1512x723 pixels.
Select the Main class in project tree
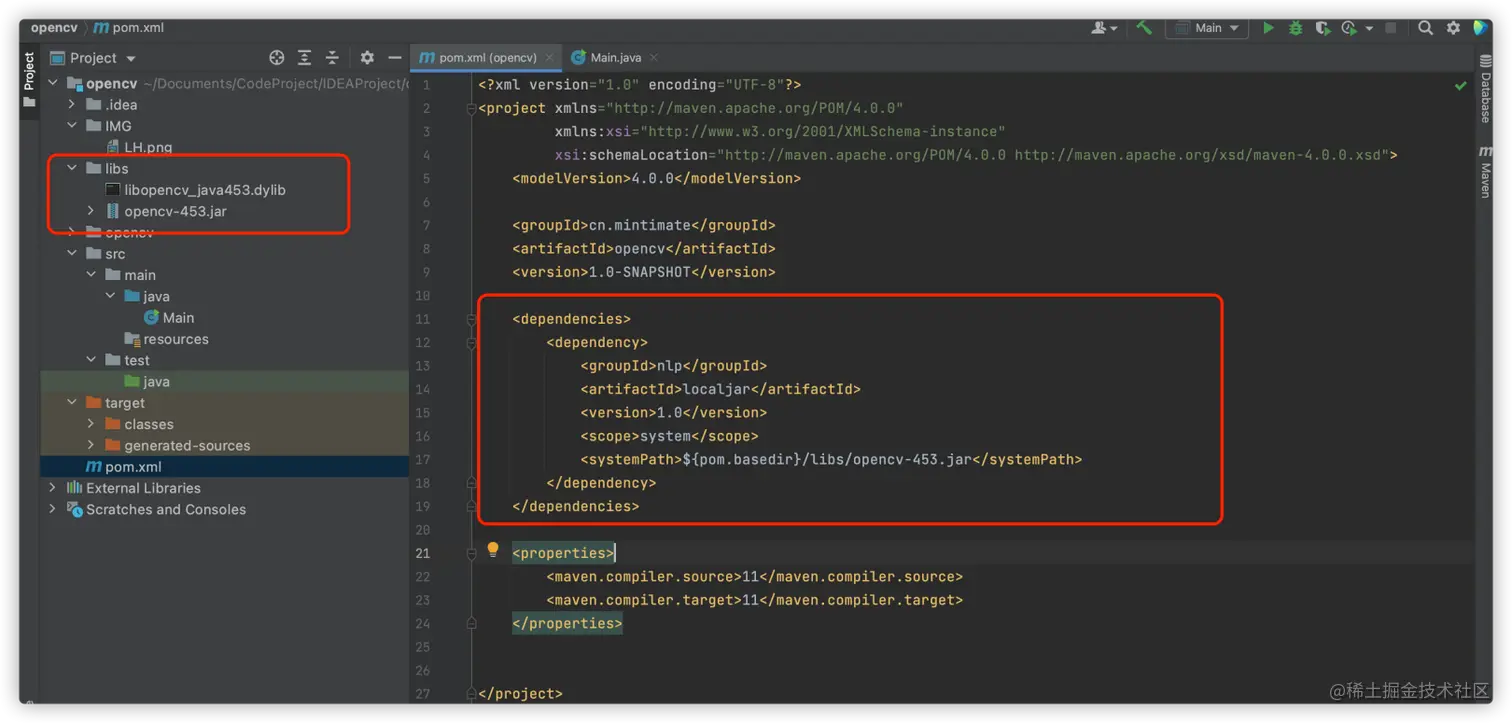pos(168,317)
